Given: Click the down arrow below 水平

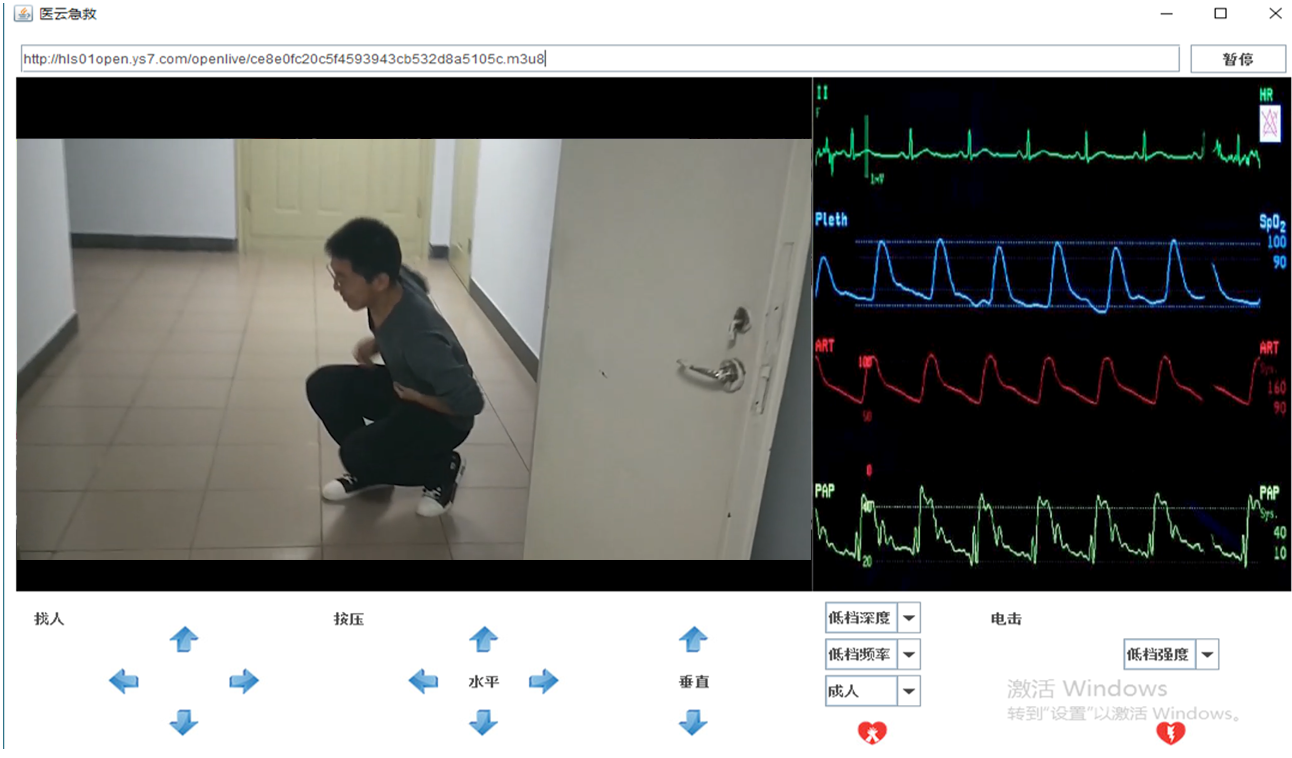Looking at the screenshot, I should coord(484,721).
